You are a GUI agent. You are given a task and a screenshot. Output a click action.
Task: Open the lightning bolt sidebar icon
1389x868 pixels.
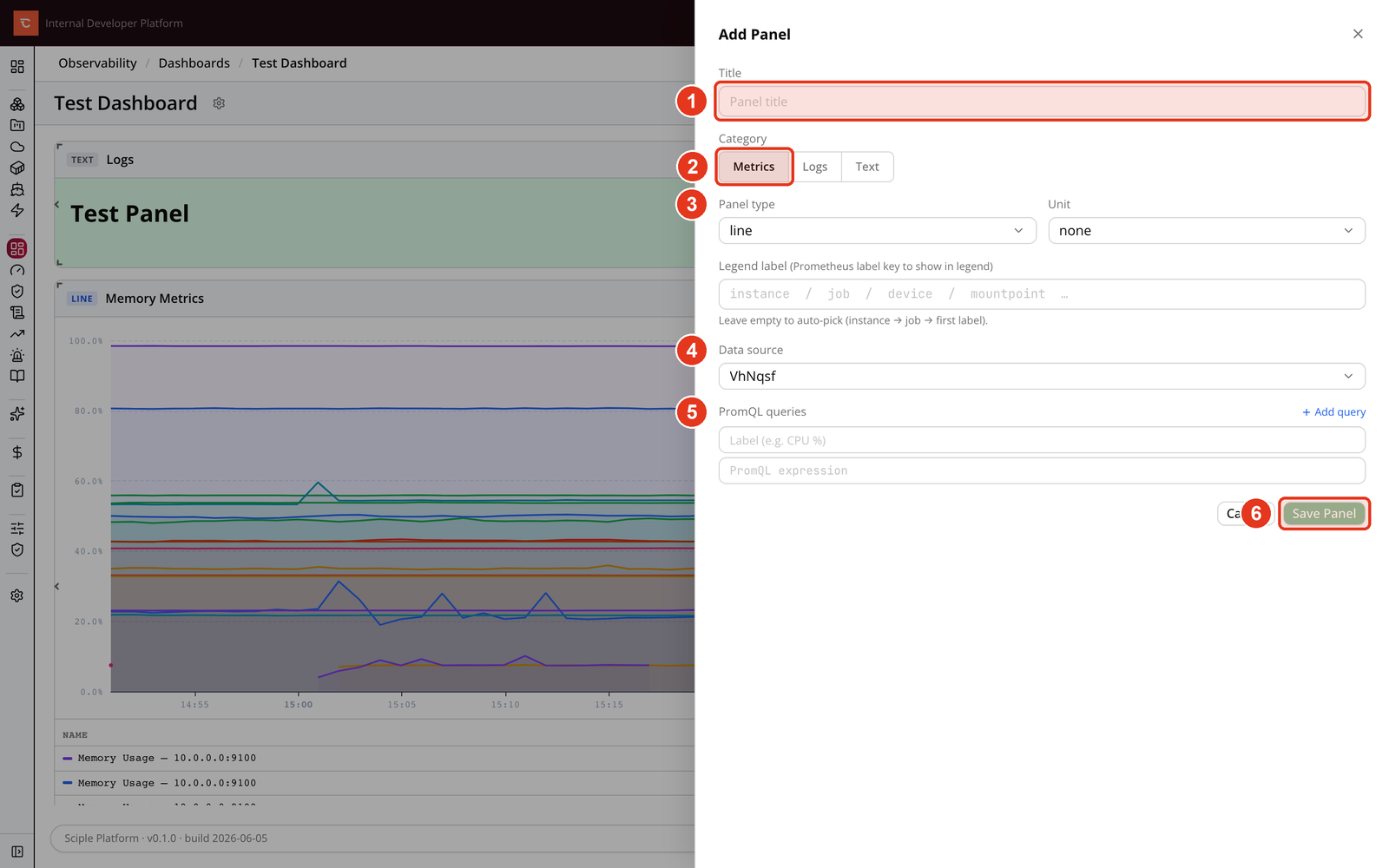(17, 210)
